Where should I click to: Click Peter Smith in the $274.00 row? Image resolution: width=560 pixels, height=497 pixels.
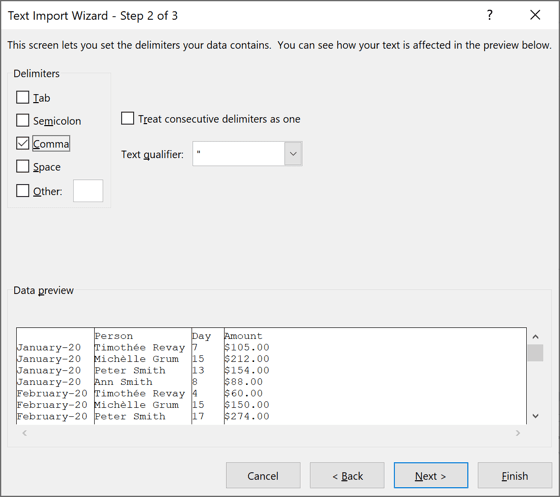(130, 416)
